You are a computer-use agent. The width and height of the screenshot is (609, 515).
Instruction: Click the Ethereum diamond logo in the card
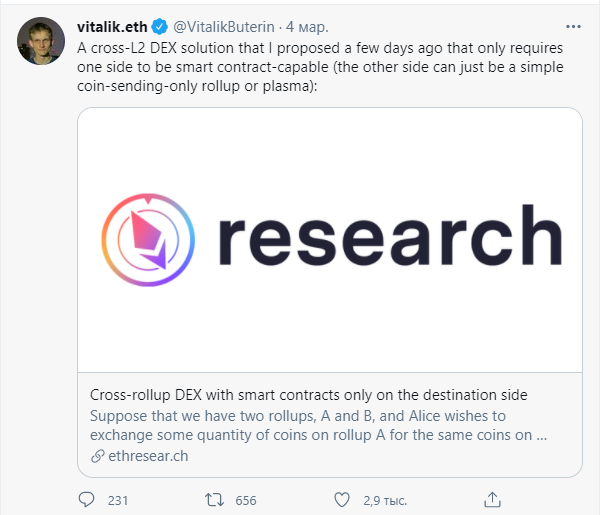point(150,237)
